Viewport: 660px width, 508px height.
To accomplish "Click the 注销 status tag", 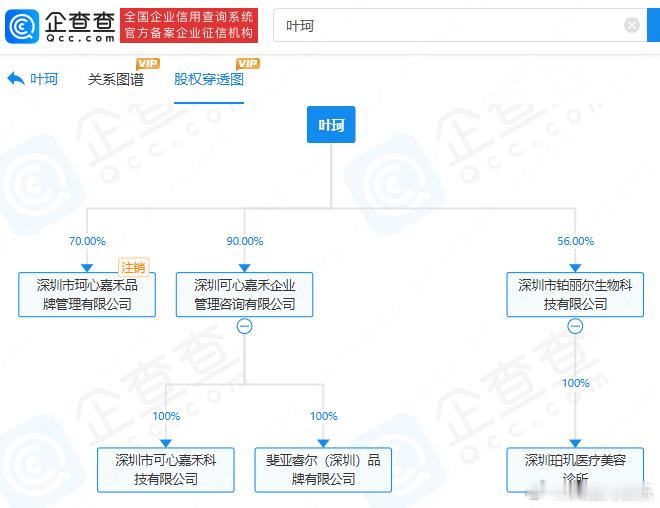I will coord(133,267).
